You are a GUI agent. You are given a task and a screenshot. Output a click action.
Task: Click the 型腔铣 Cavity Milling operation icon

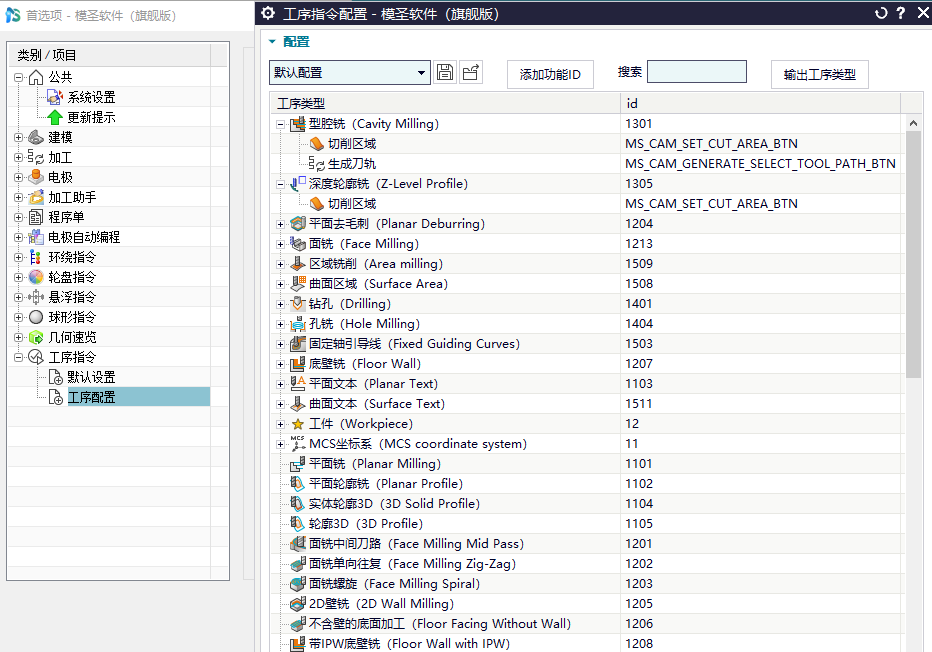pyautogui.click(x=297, y=124)
